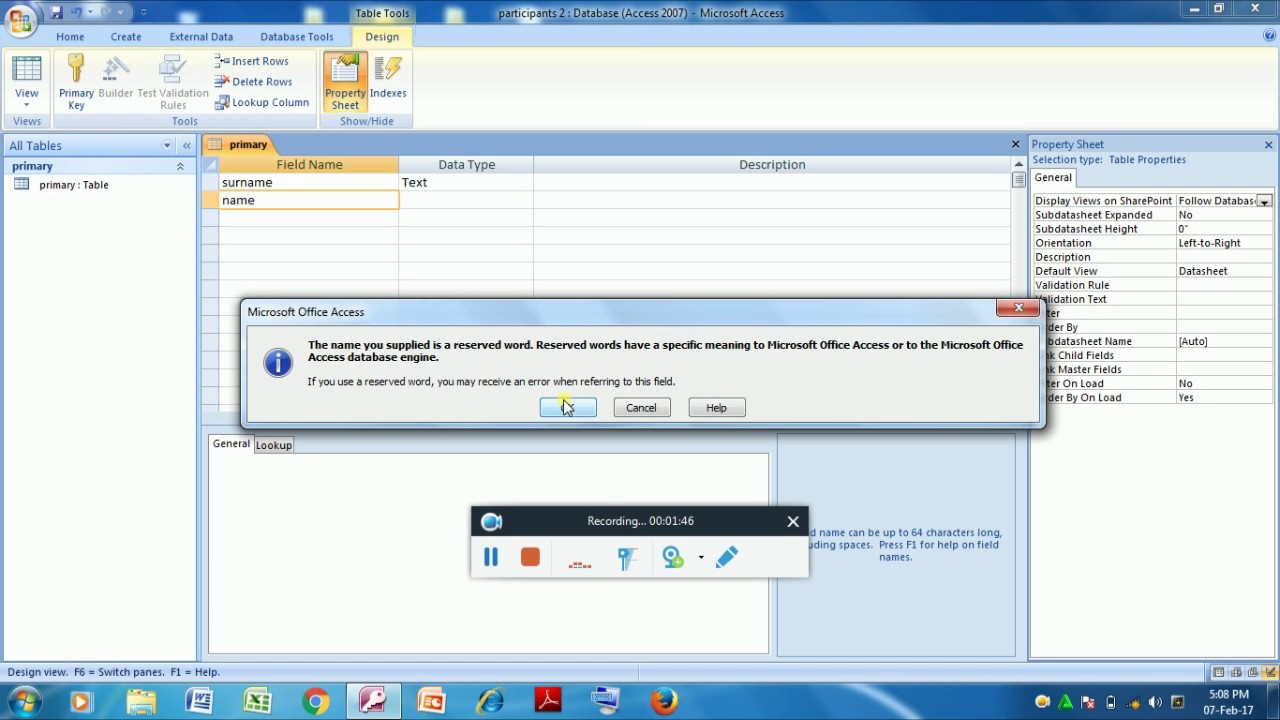
Task: Click the Property Sheet General tab
Action: [1053, 178]
